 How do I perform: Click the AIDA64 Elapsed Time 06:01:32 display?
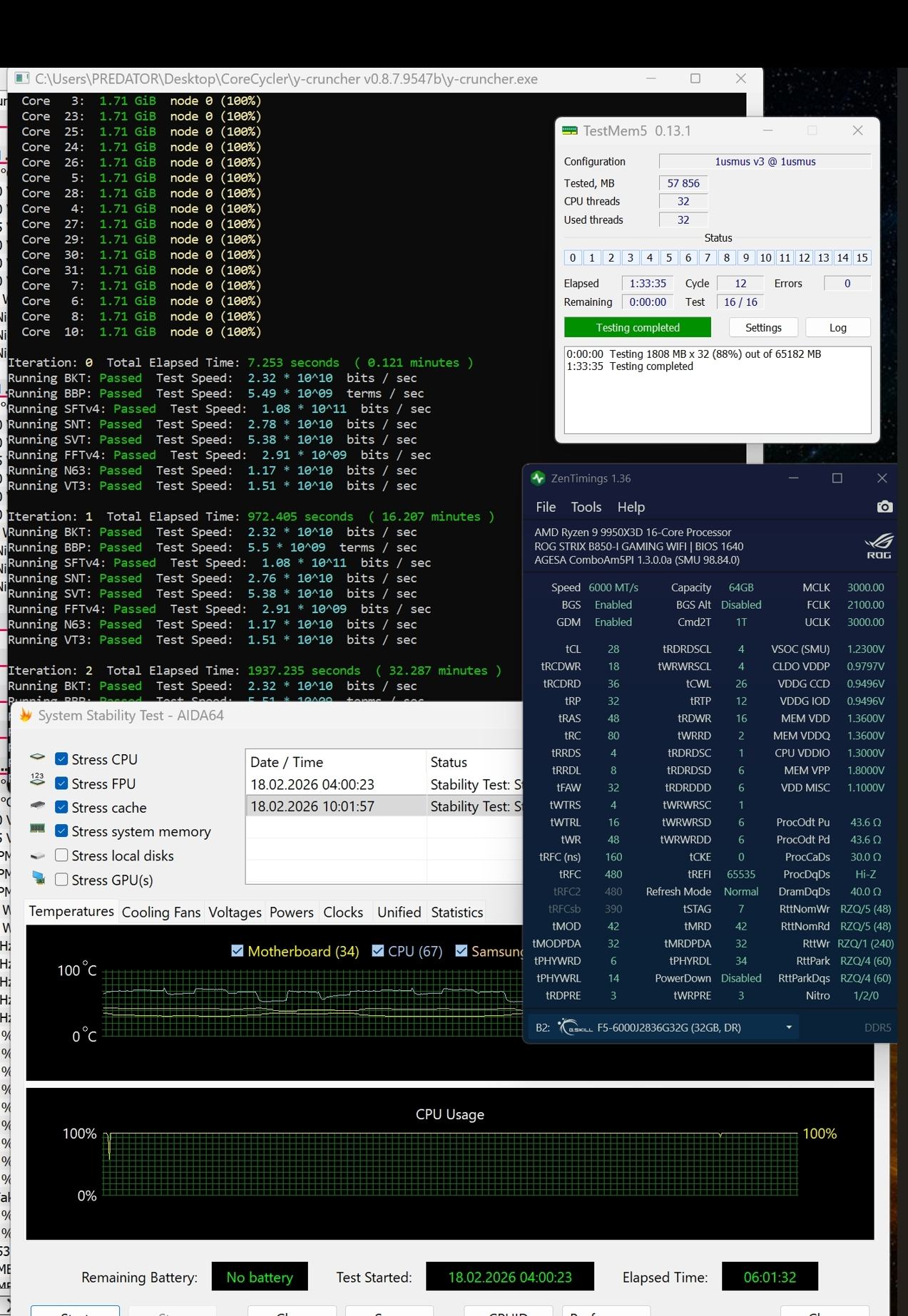[770, 1277]
